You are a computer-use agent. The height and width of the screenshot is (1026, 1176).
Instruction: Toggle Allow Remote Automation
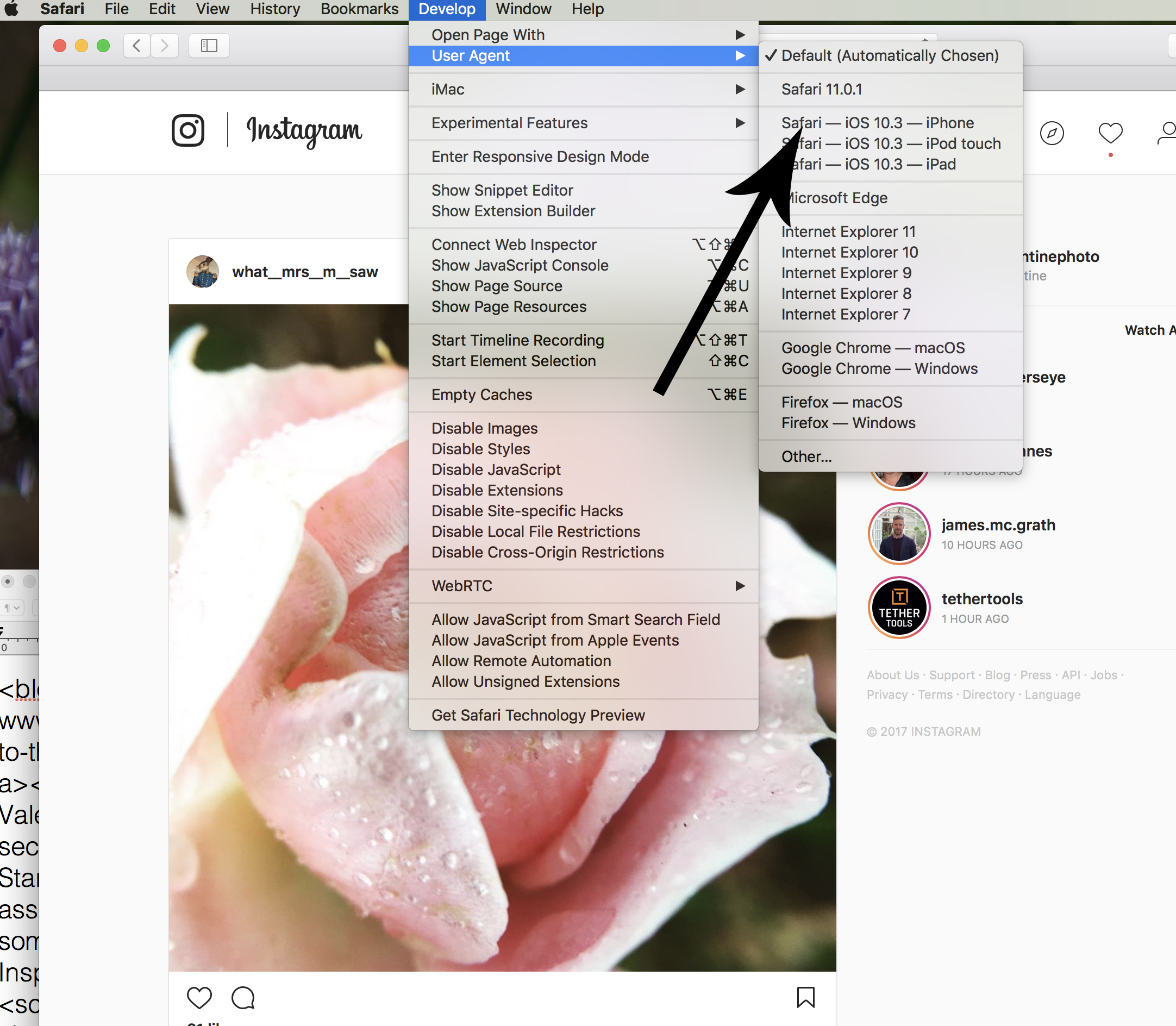click(584, 661)
